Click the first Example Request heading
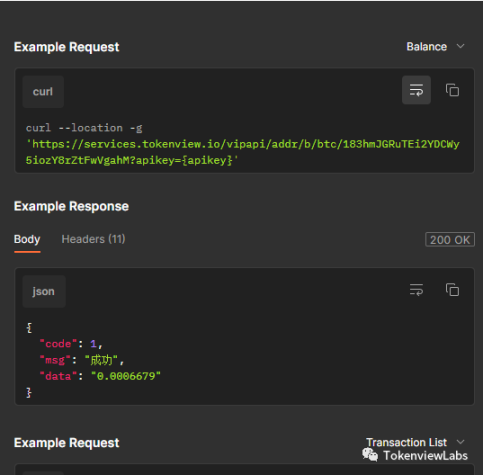 tap(67, 47)
